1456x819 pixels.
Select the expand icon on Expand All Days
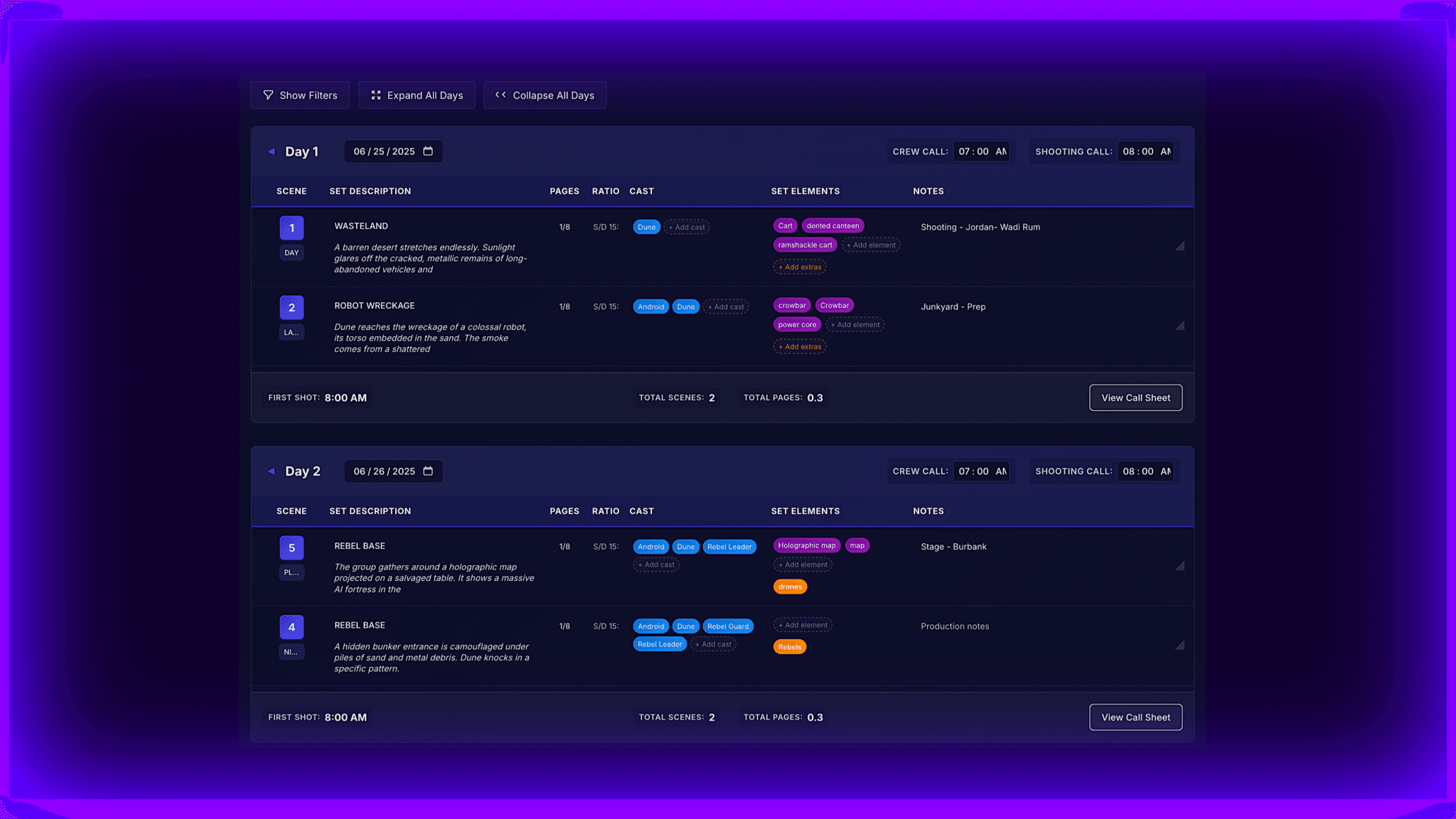pos(377,95)
